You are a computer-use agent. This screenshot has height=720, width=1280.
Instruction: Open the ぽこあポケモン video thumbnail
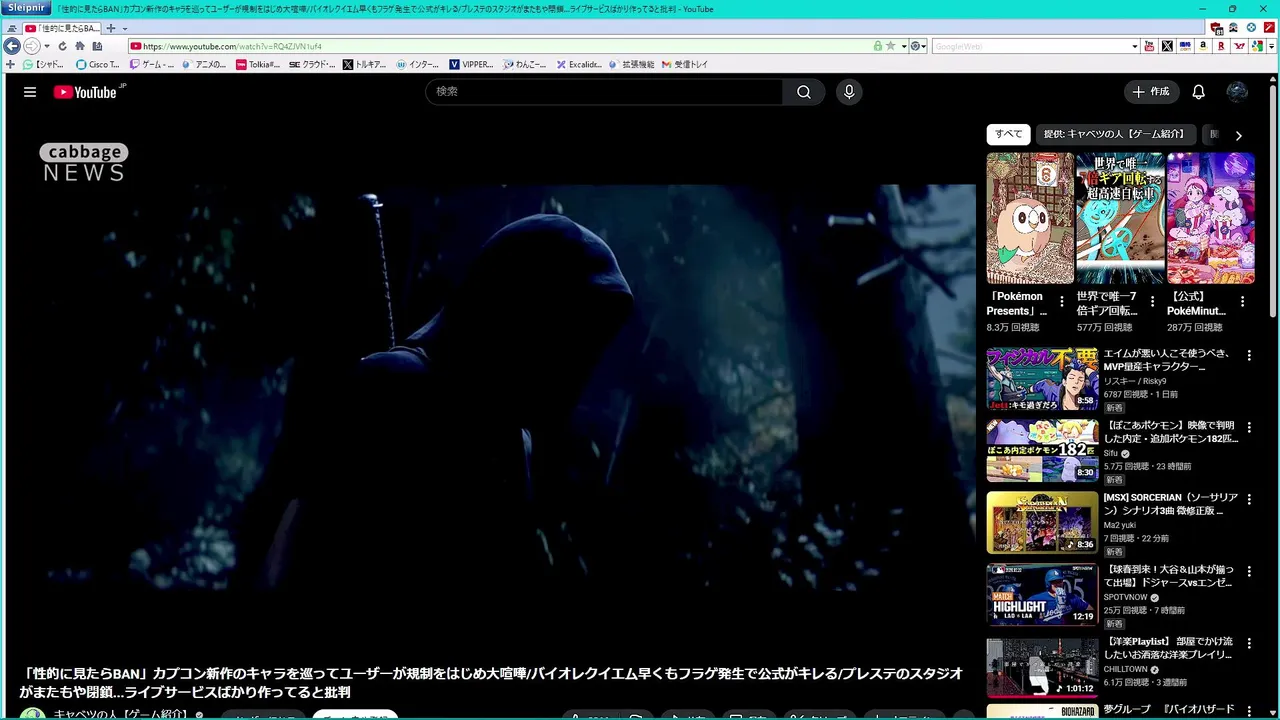click(x=1042, y=451)
